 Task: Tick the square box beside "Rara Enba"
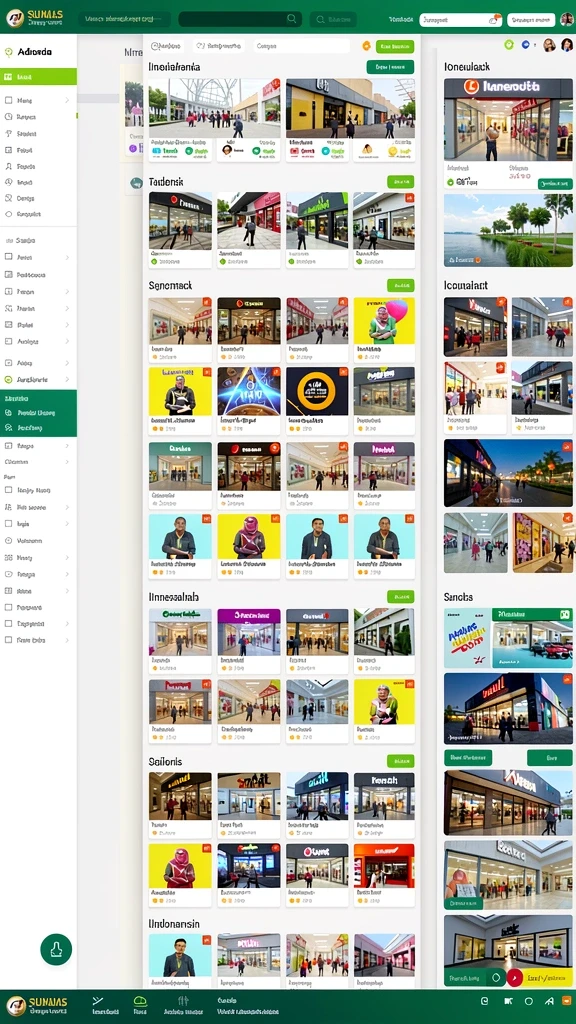click(x=8, y=641)
